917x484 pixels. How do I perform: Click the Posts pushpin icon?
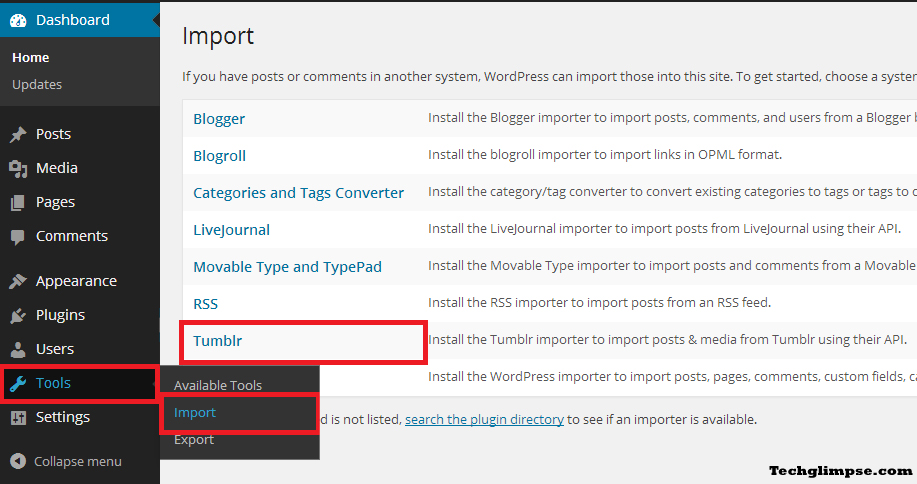click(18, 134)
